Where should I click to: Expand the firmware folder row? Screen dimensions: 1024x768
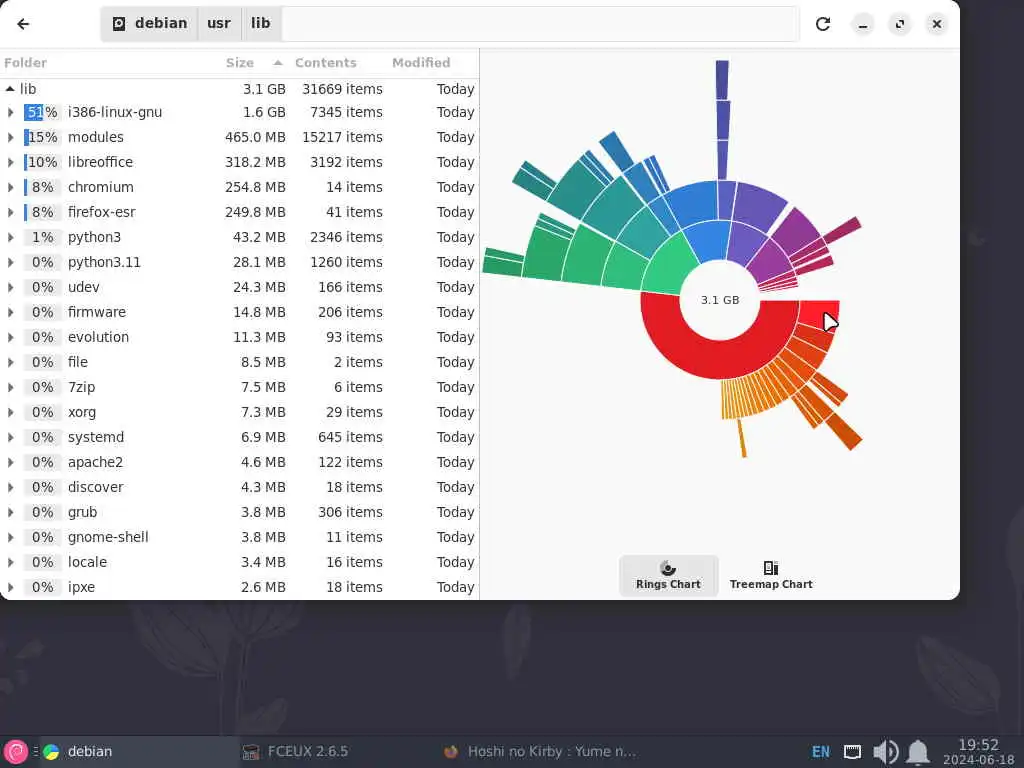click(x=10, y=312)
